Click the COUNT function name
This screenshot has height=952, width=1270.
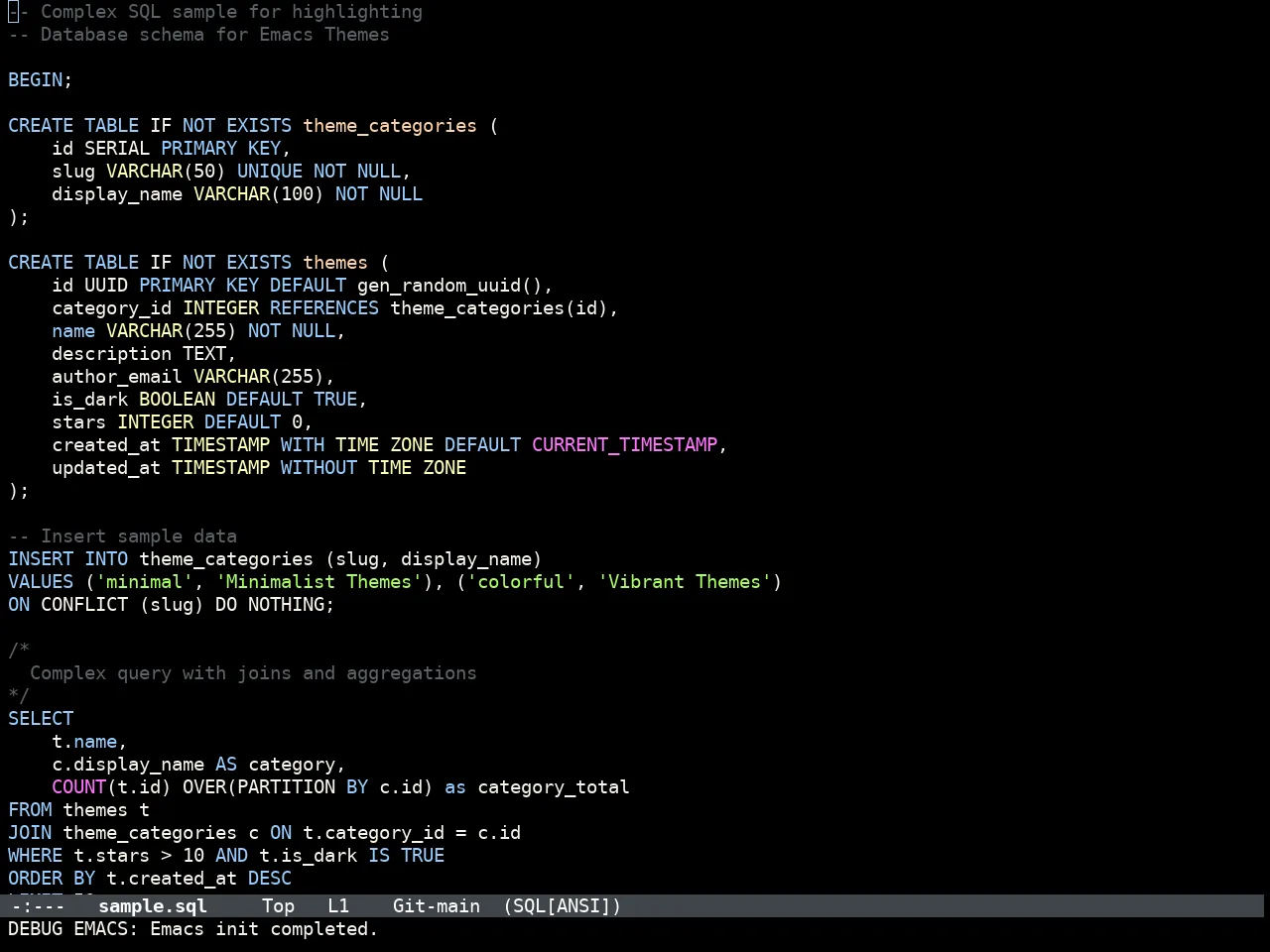click(78, 787)
